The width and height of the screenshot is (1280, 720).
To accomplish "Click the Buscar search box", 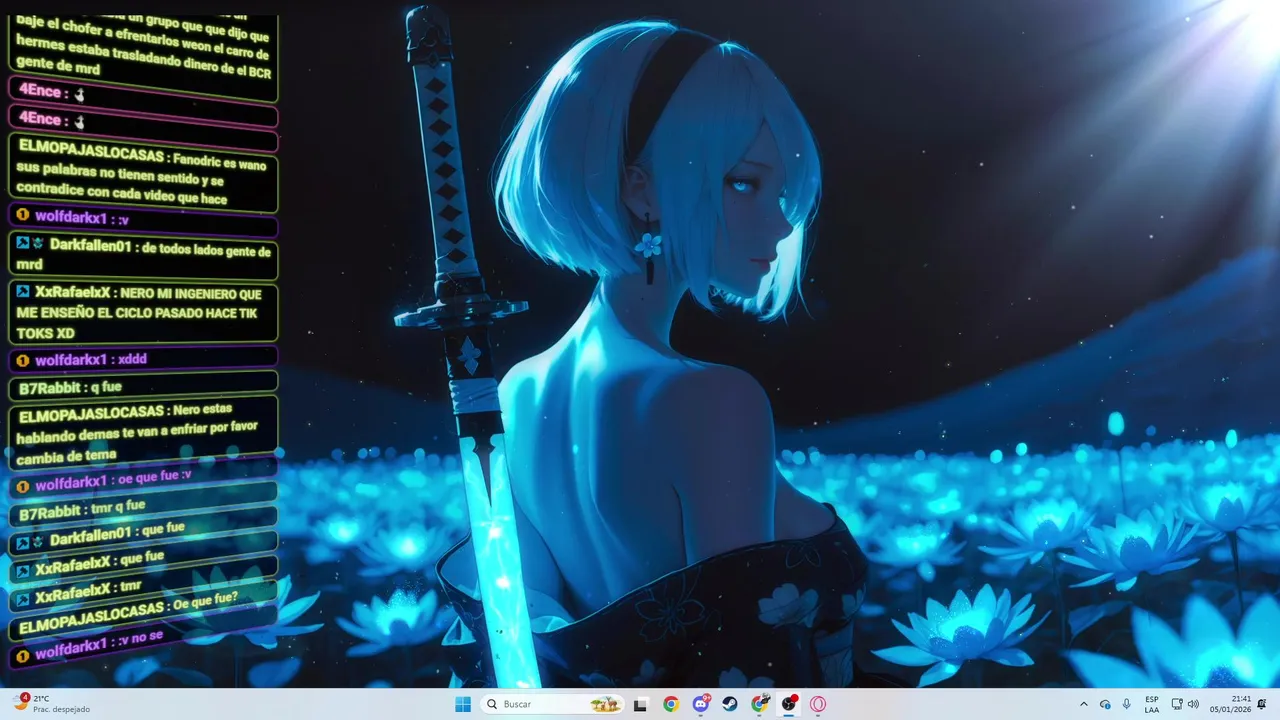I will pos(552,704).
